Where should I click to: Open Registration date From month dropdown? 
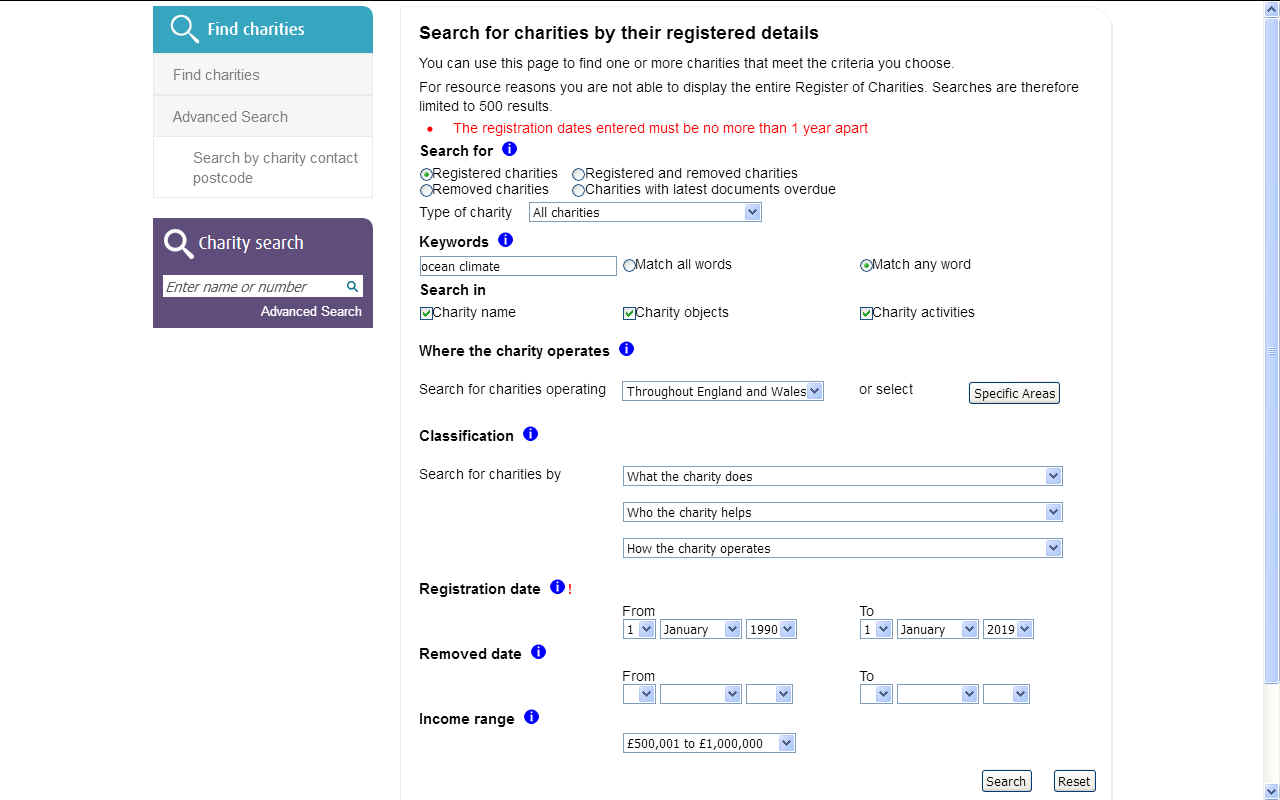(700, 629)
